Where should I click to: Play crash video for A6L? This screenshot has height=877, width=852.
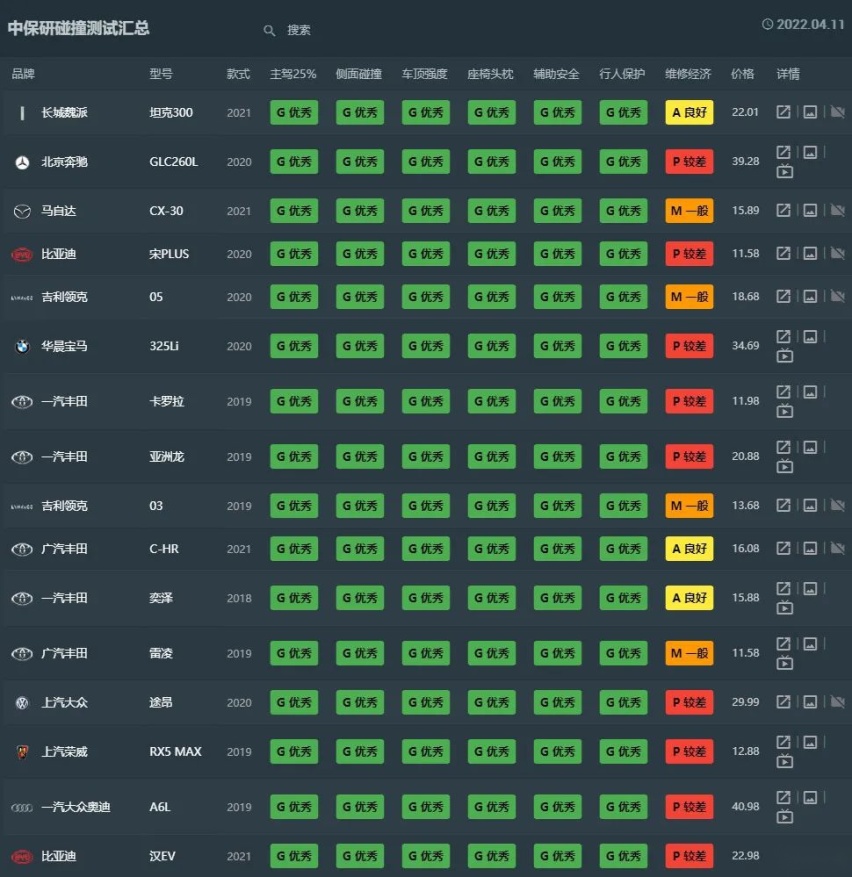[785, 817]
